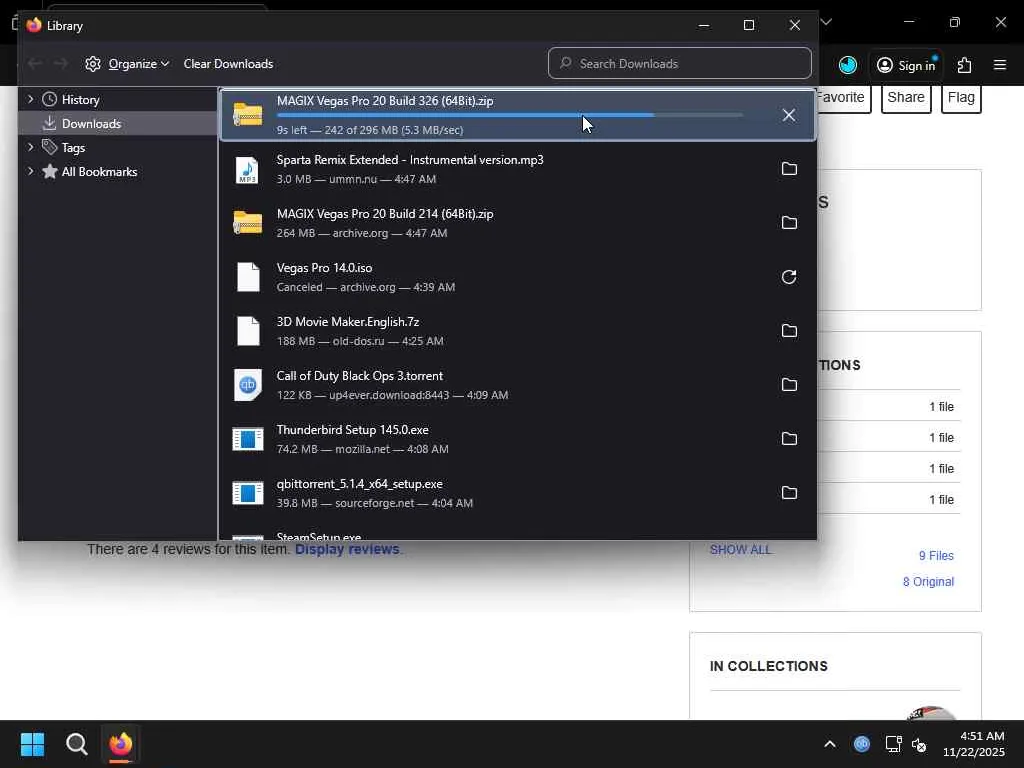Expand the All Bookmarks tree node
The image size is (1024, 768).
pyautogui.click(x=31, y=171)
